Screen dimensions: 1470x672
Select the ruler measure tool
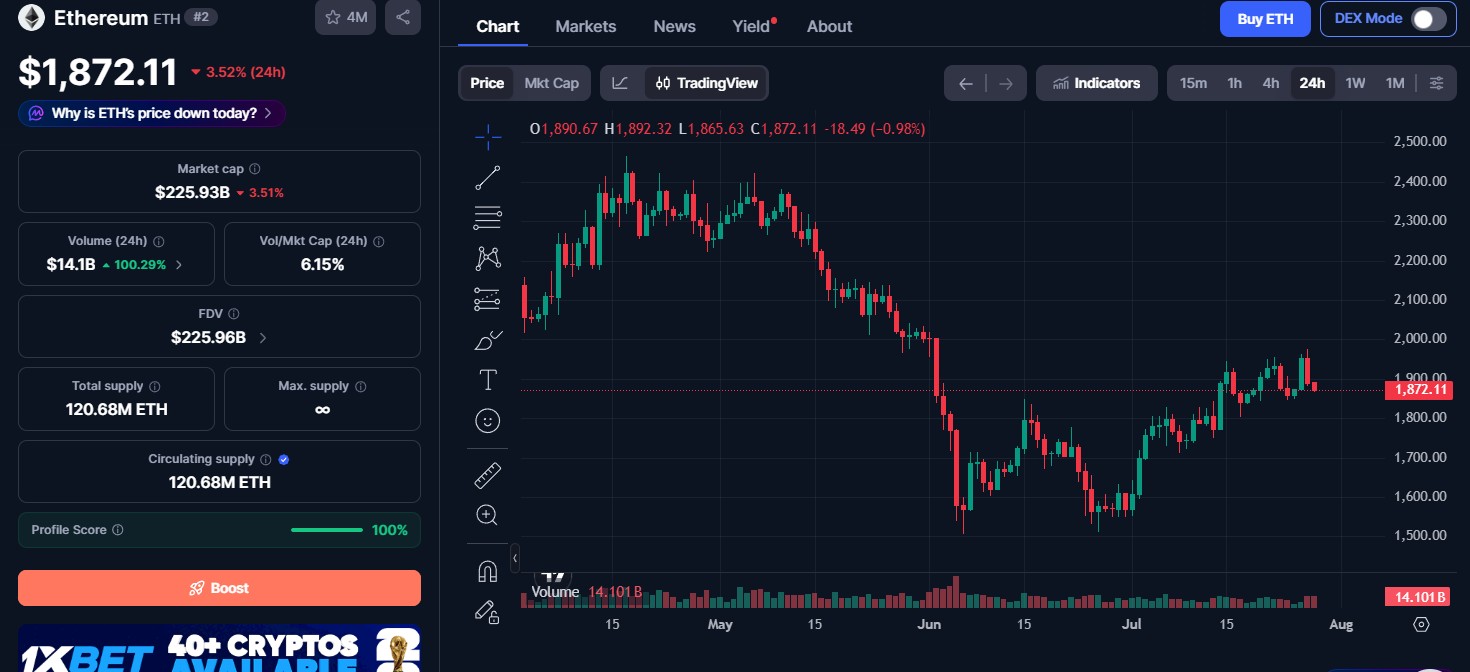point(488,475)
